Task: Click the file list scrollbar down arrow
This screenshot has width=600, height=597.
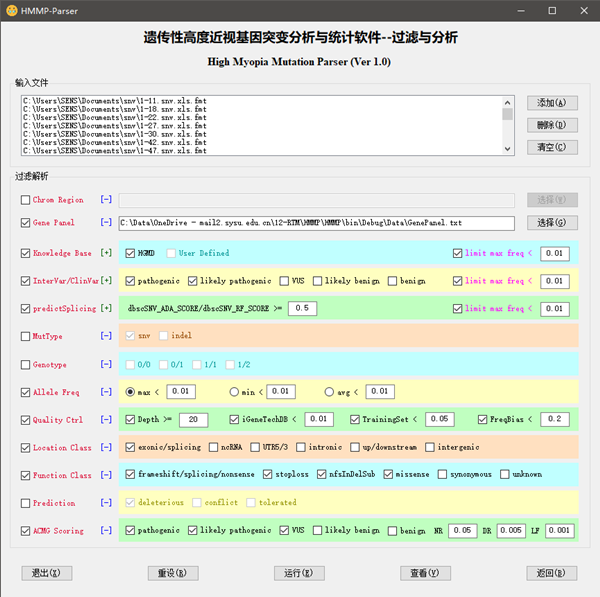Action: point(507,149)
